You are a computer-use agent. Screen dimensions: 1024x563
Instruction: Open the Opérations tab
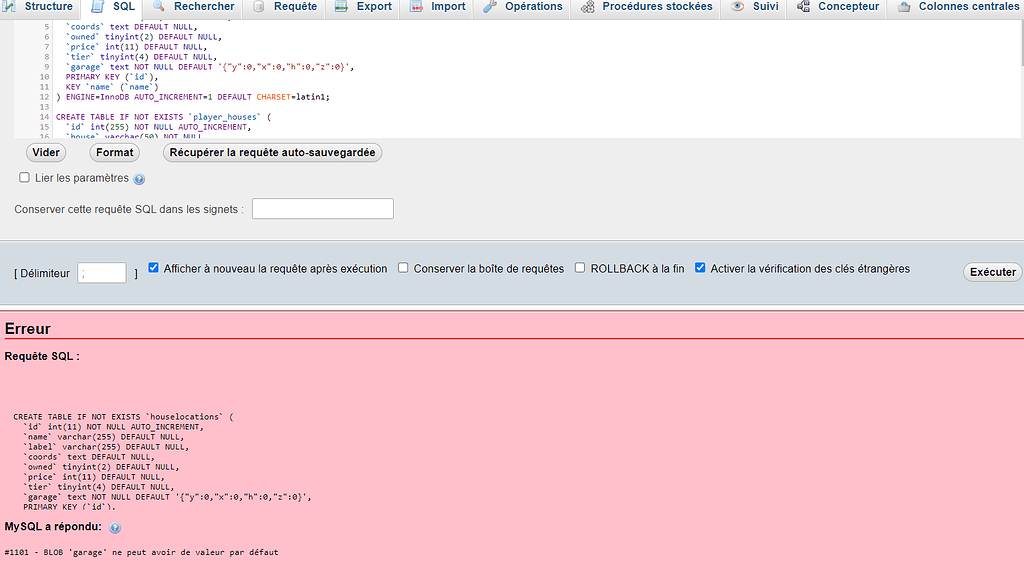click(522, 7)
